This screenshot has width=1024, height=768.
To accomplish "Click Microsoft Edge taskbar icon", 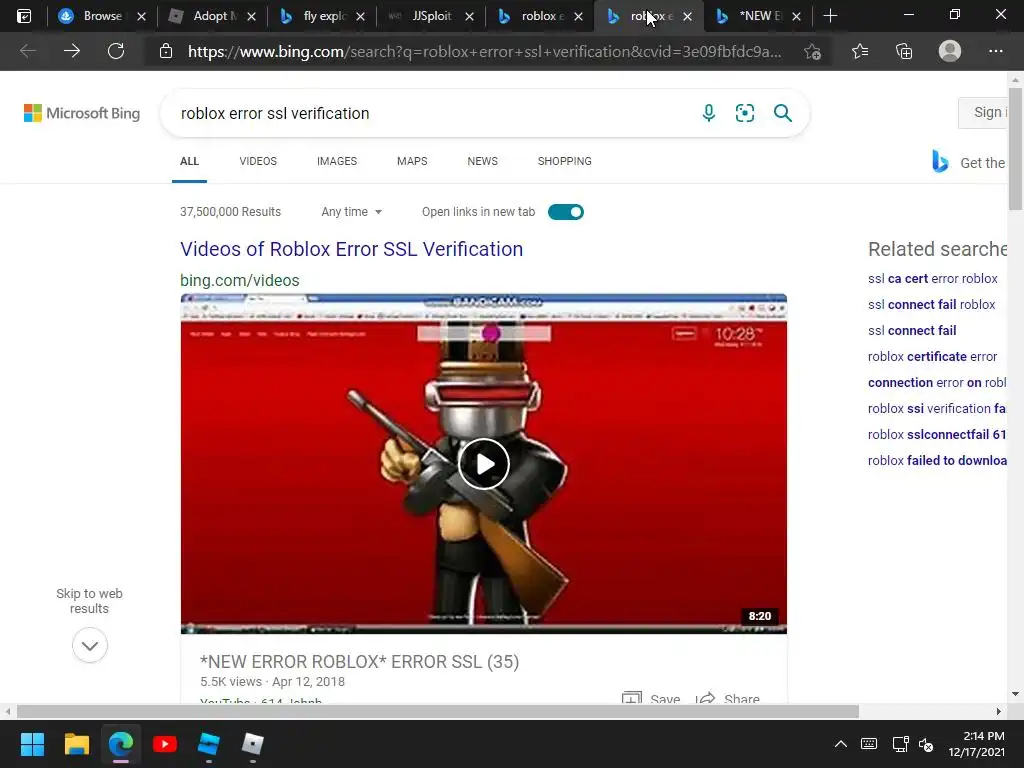I will click(x=121, y=744).
